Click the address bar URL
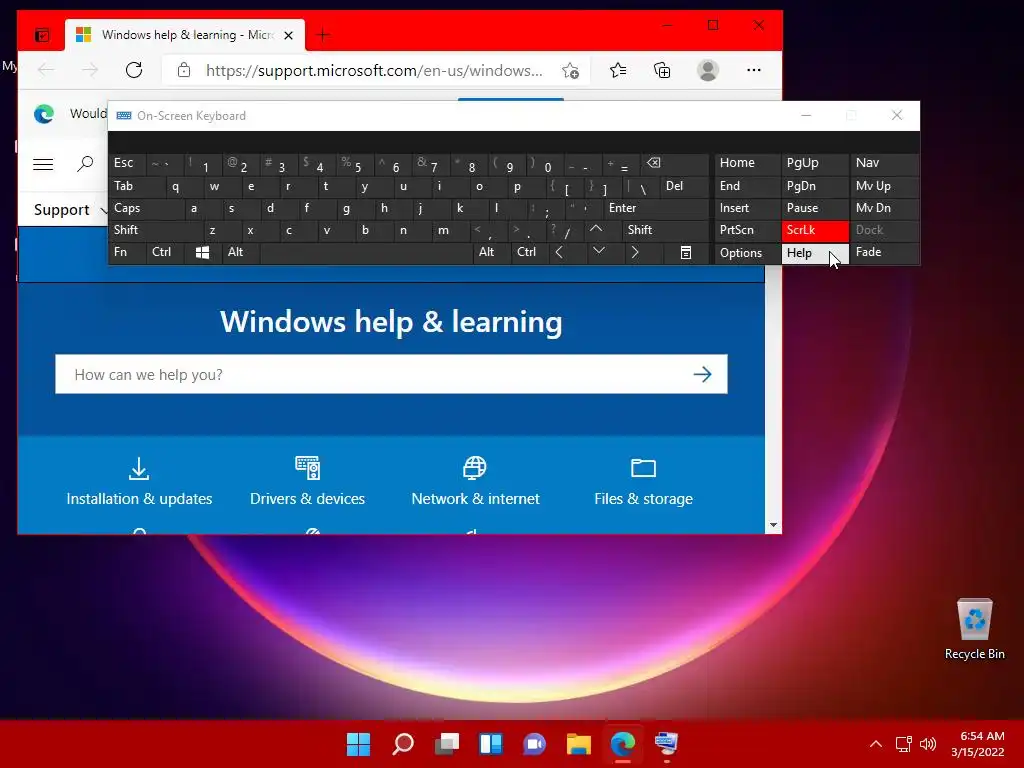The image size is (1024, 768). (374, 70)
